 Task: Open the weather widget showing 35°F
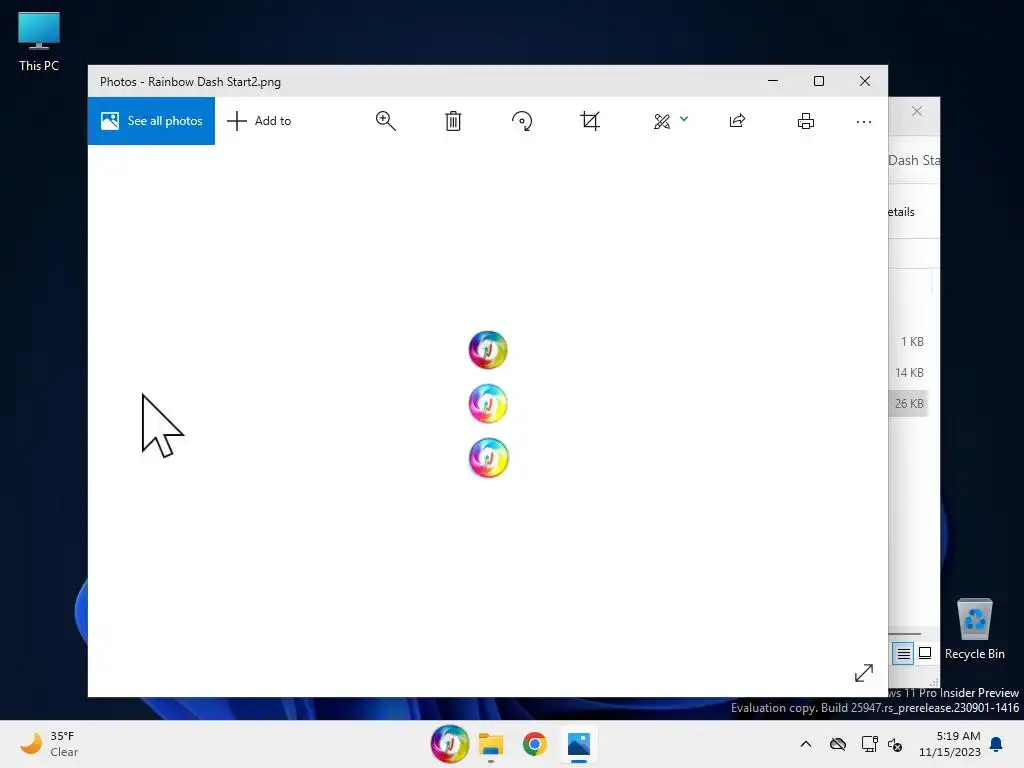50,744
